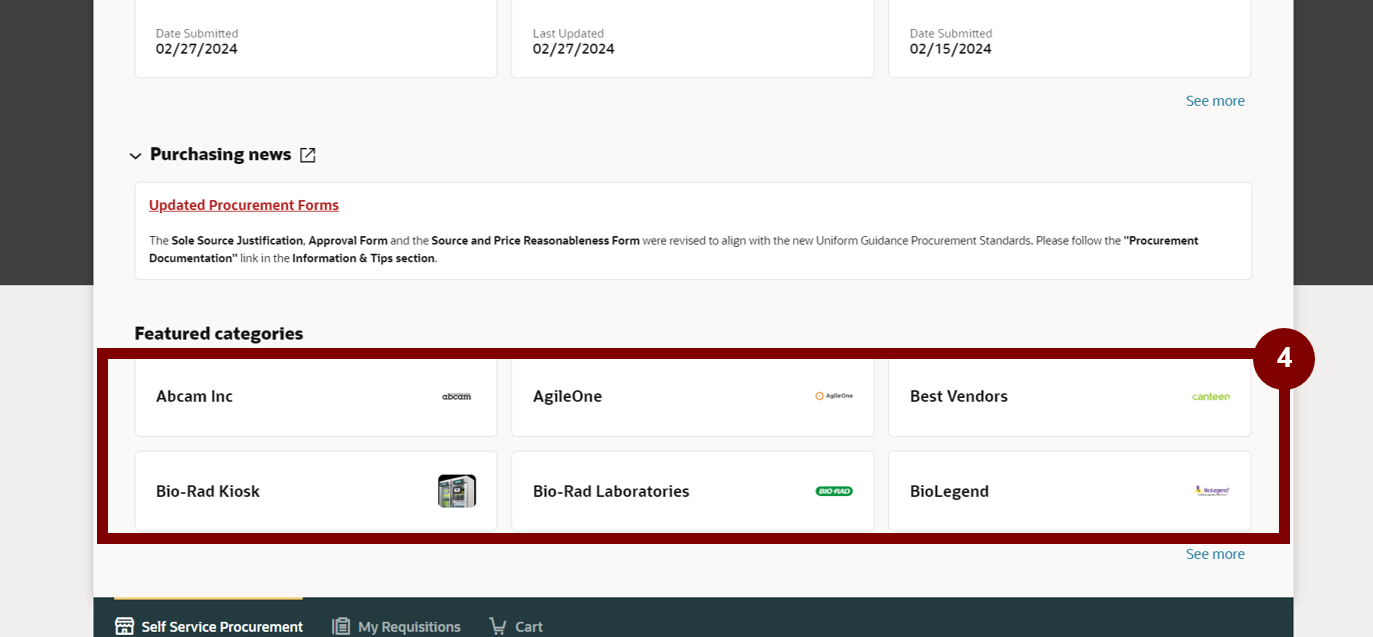Click See more below requisition cards
Viewport: 1373px width, 637px height.
point(1215,101)
